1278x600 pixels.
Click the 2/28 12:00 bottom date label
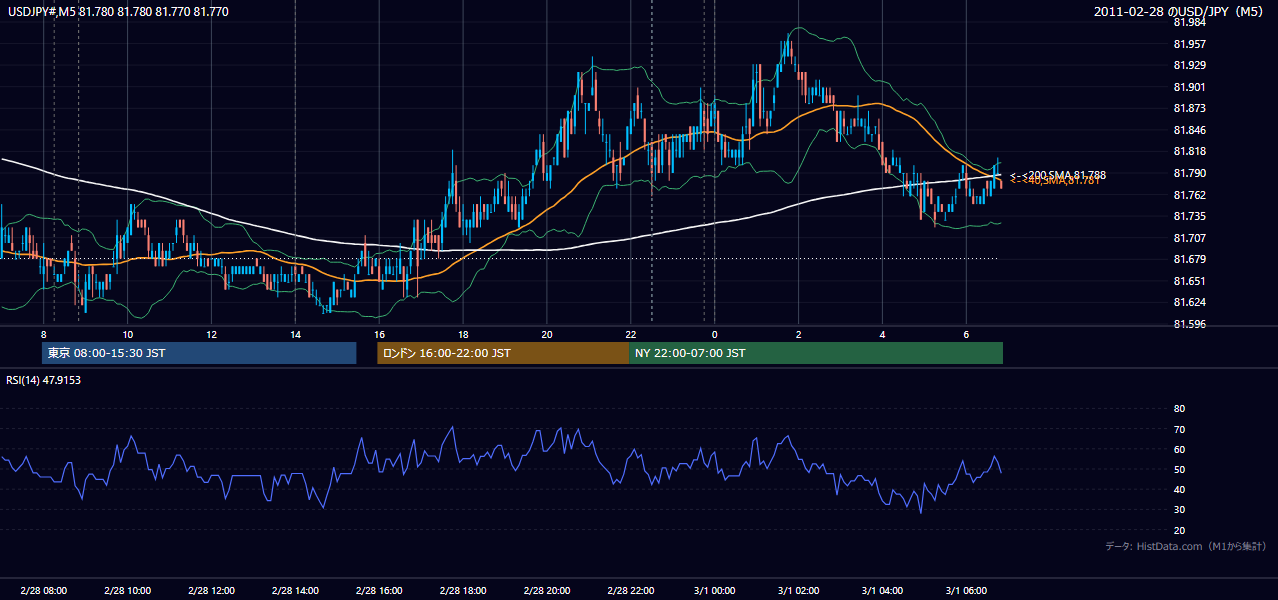[211, 591]
